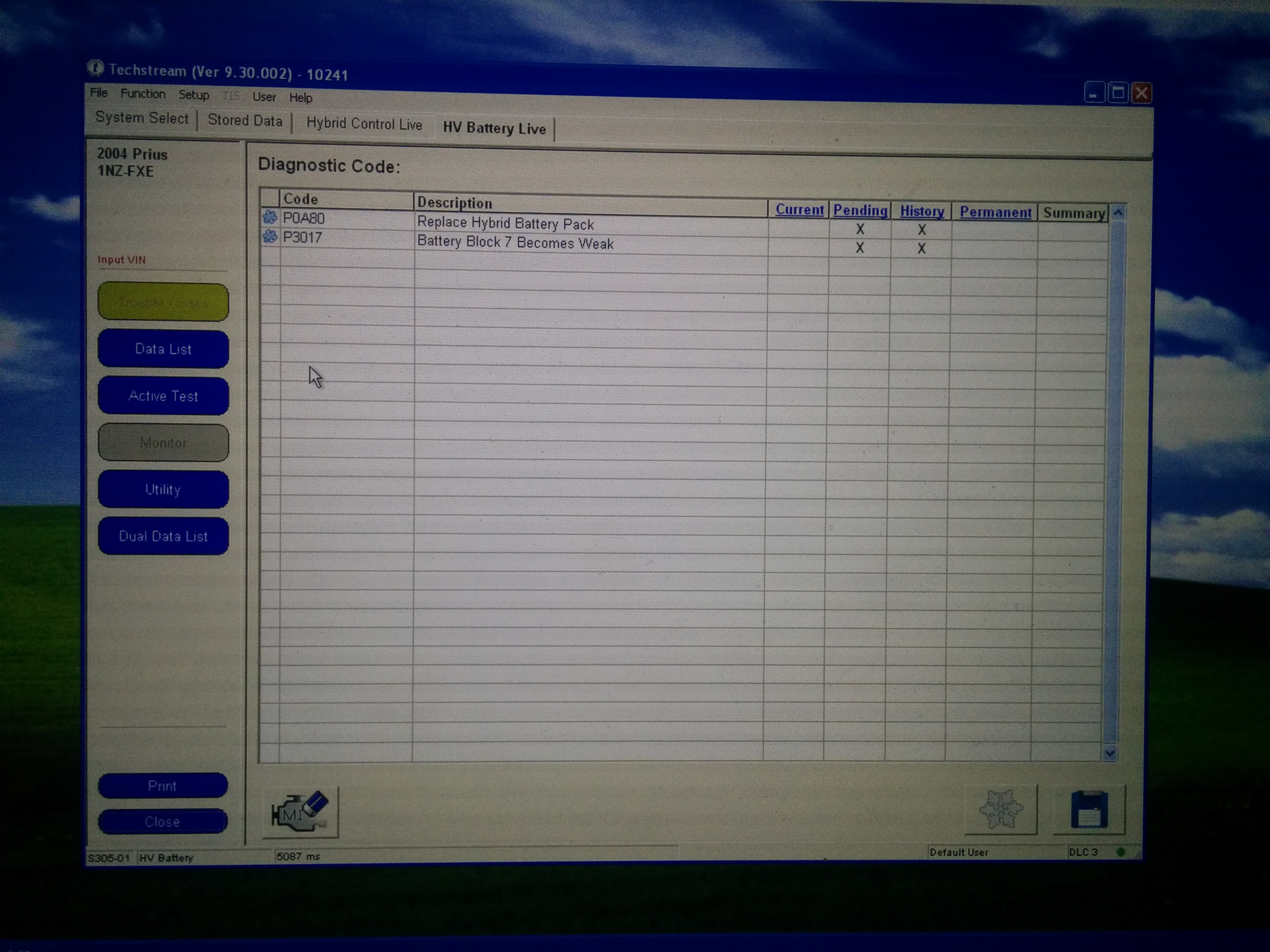Click the freeze frame icon beside P0A80
Viewport: 1270px width, 952px height.
(x=270, y=217)
